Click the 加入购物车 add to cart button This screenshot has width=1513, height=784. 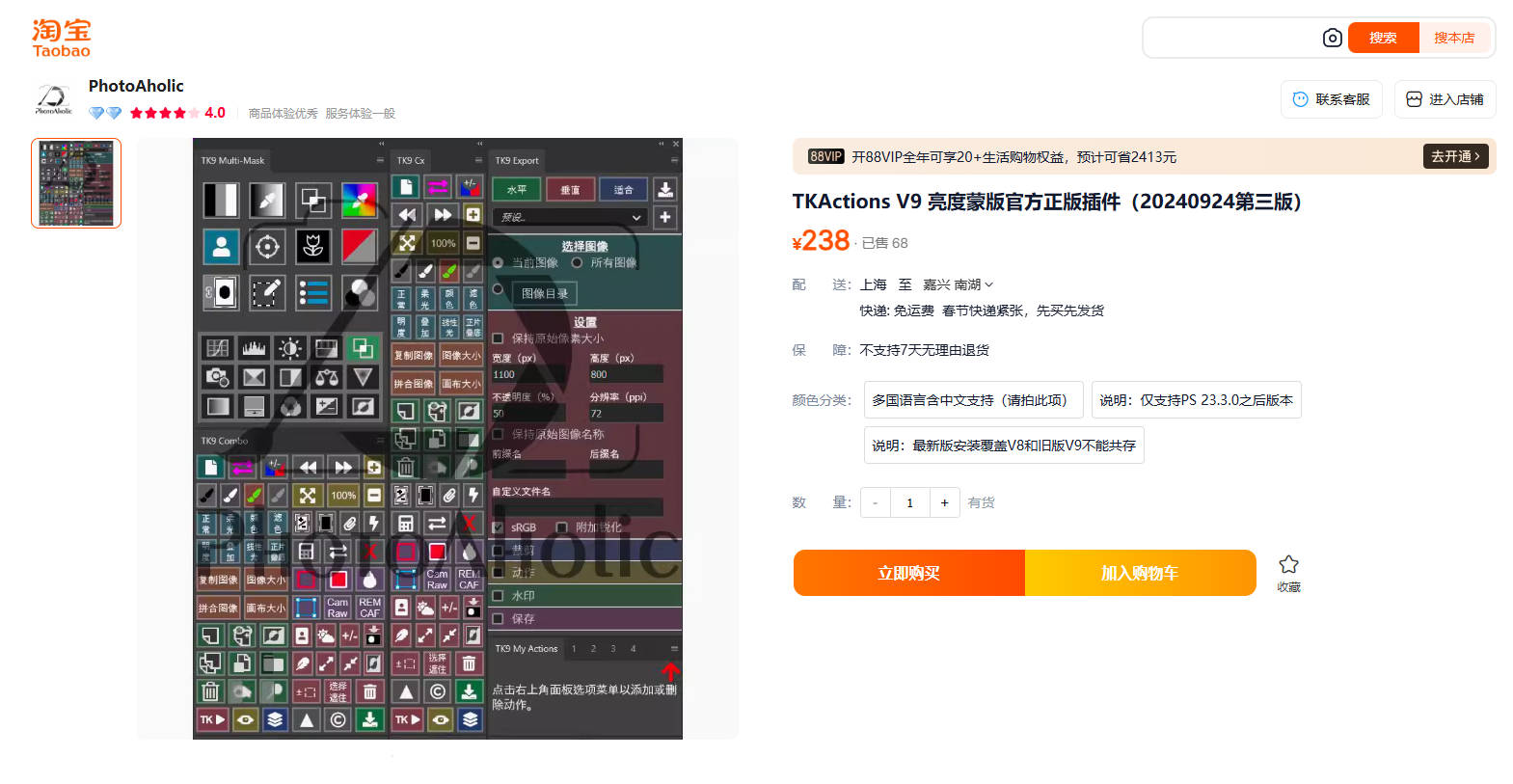tap(1140, 573)
